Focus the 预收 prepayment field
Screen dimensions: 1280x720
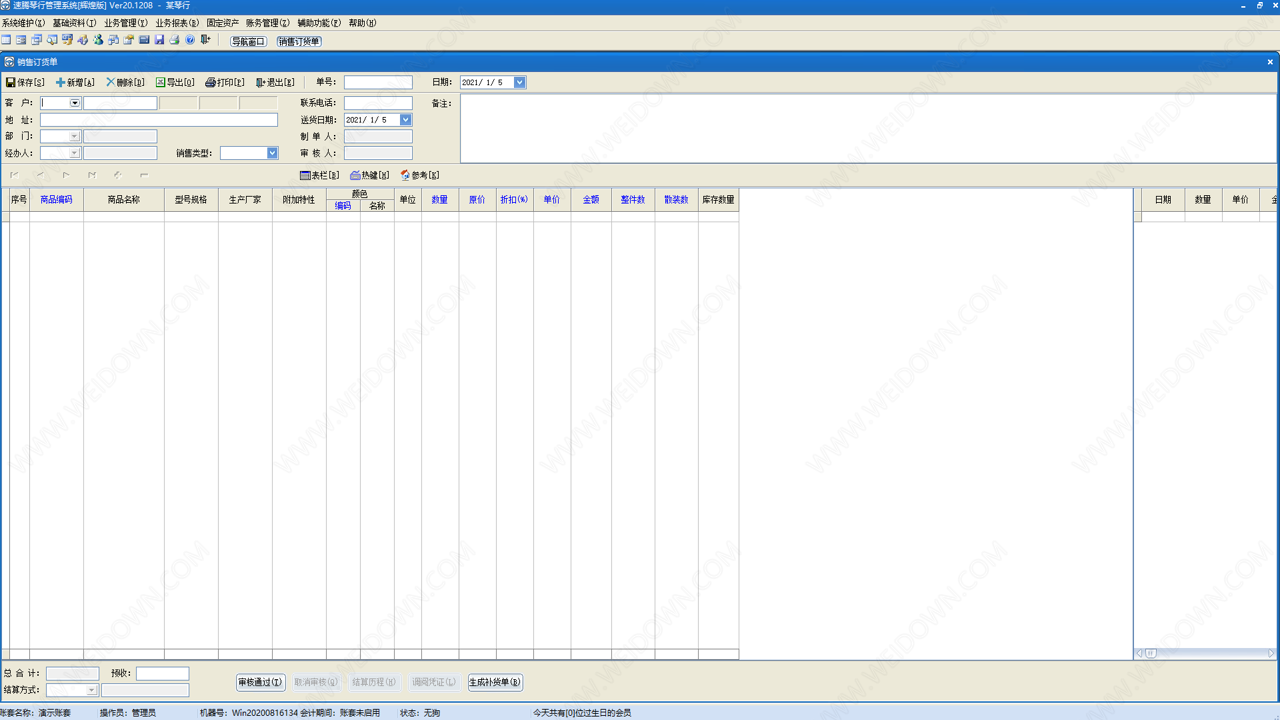(163, 674)
